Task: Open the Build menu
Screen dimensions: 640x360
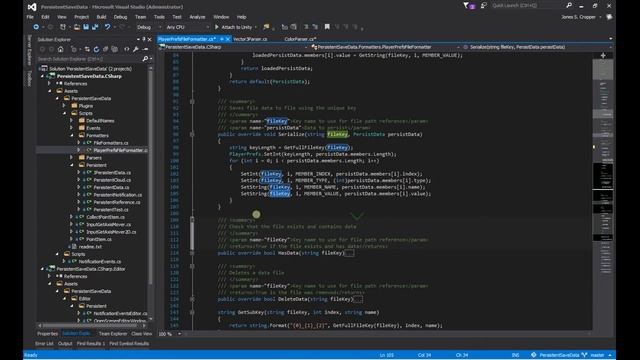Action: 101,17
